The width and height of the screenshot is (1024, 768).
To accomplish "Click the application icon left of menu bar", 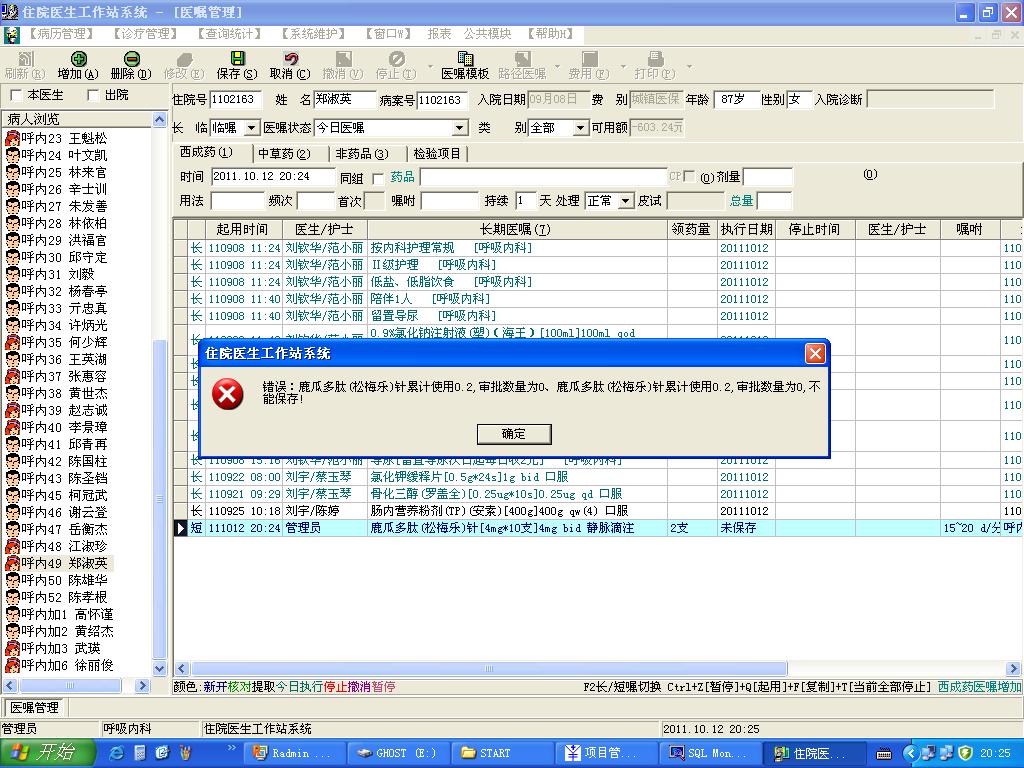I will point(12,34).
